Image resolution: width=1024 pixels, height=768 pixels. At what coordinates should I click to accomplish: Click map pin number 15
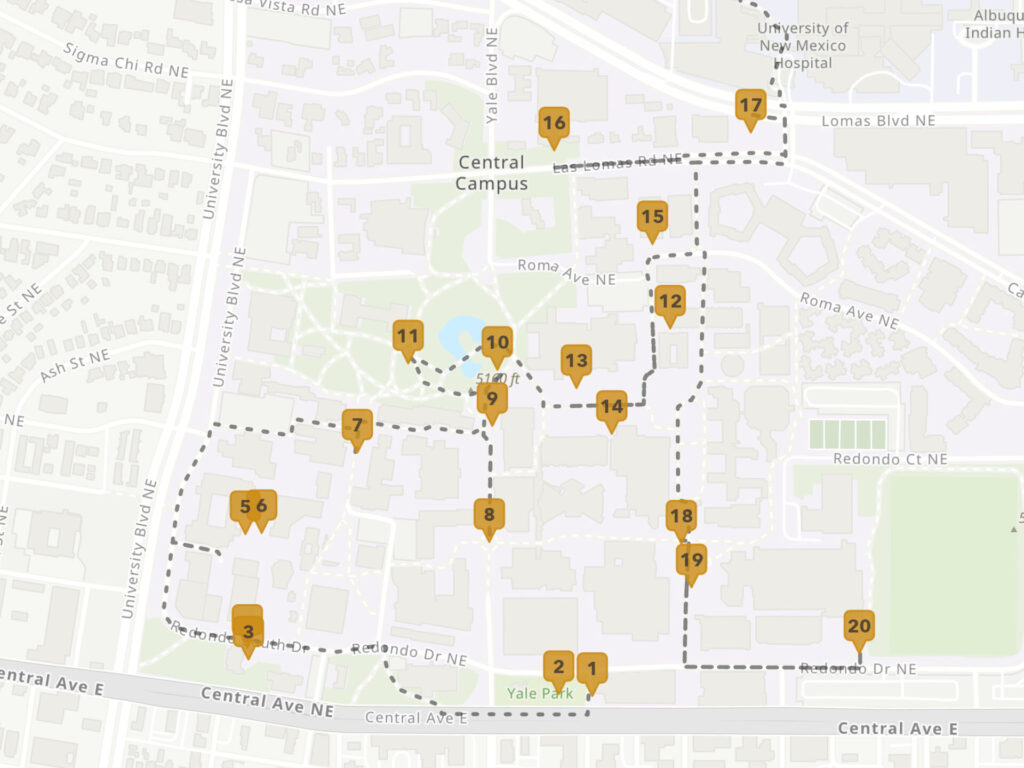click(652, 217)
